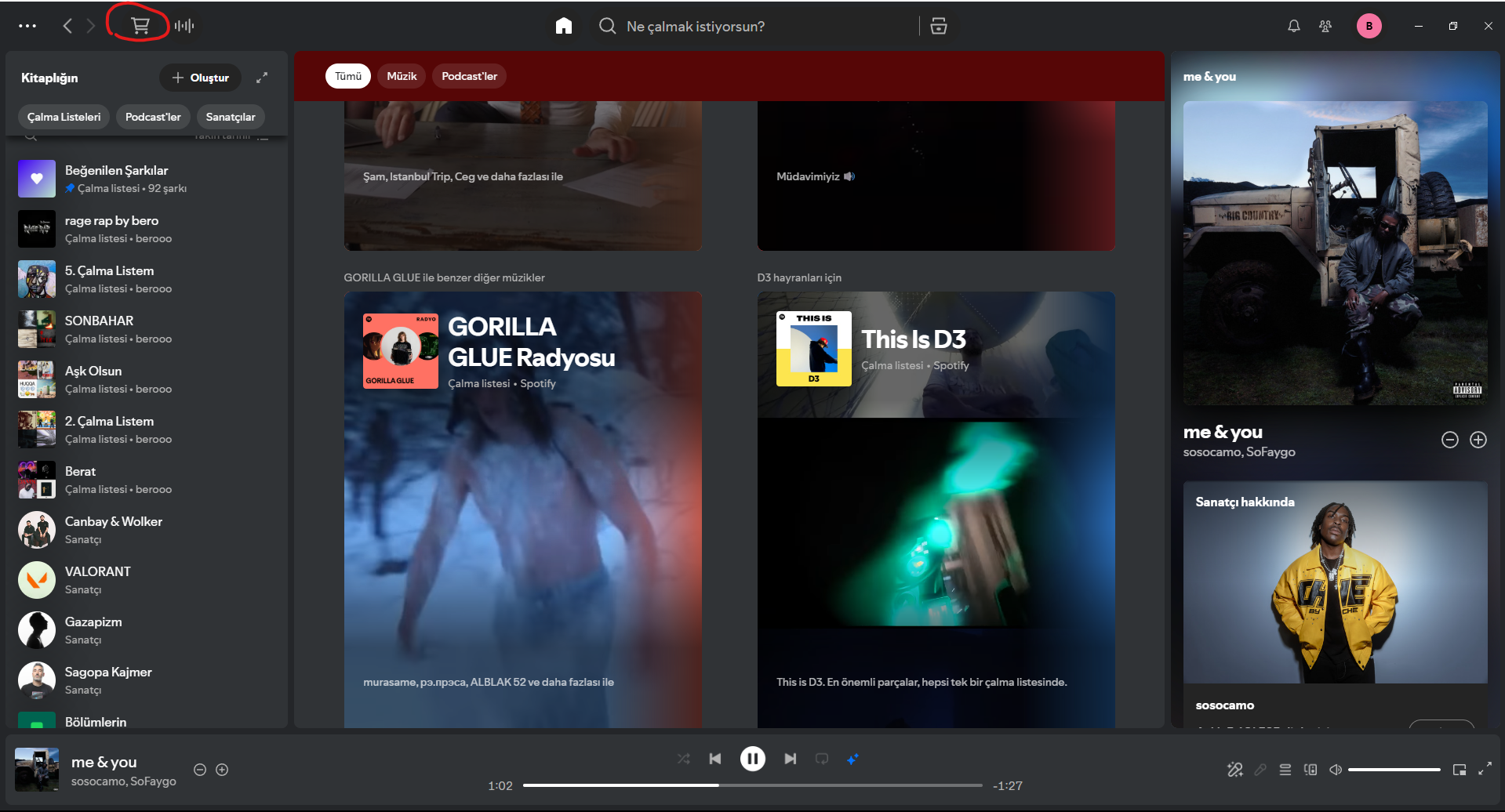This screenshot has height=812, width=1505.
Task: Toggle repeat mode
Action: 822,759
